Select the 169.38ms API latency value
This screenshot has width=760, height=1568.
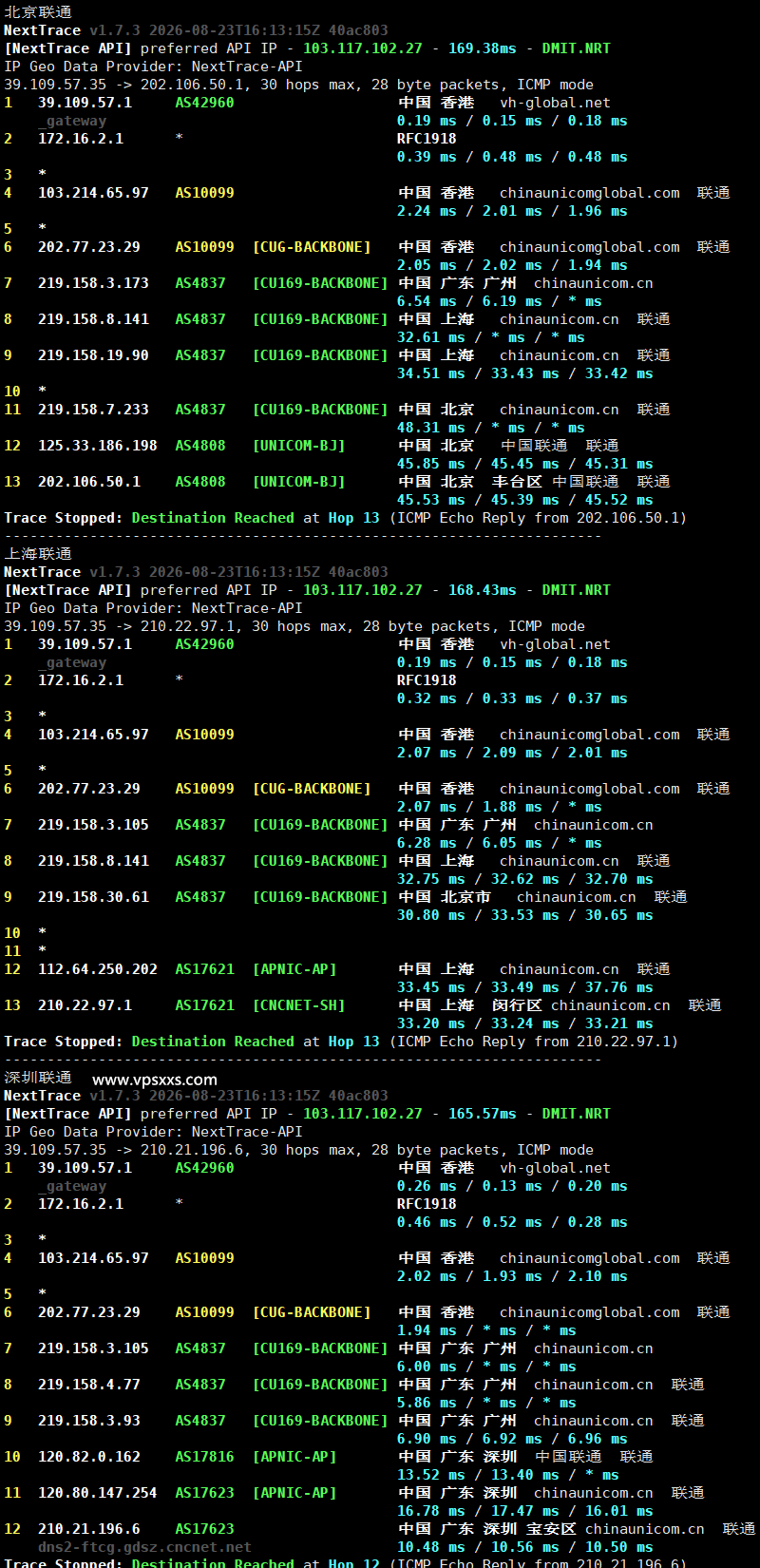coord(483,48)
